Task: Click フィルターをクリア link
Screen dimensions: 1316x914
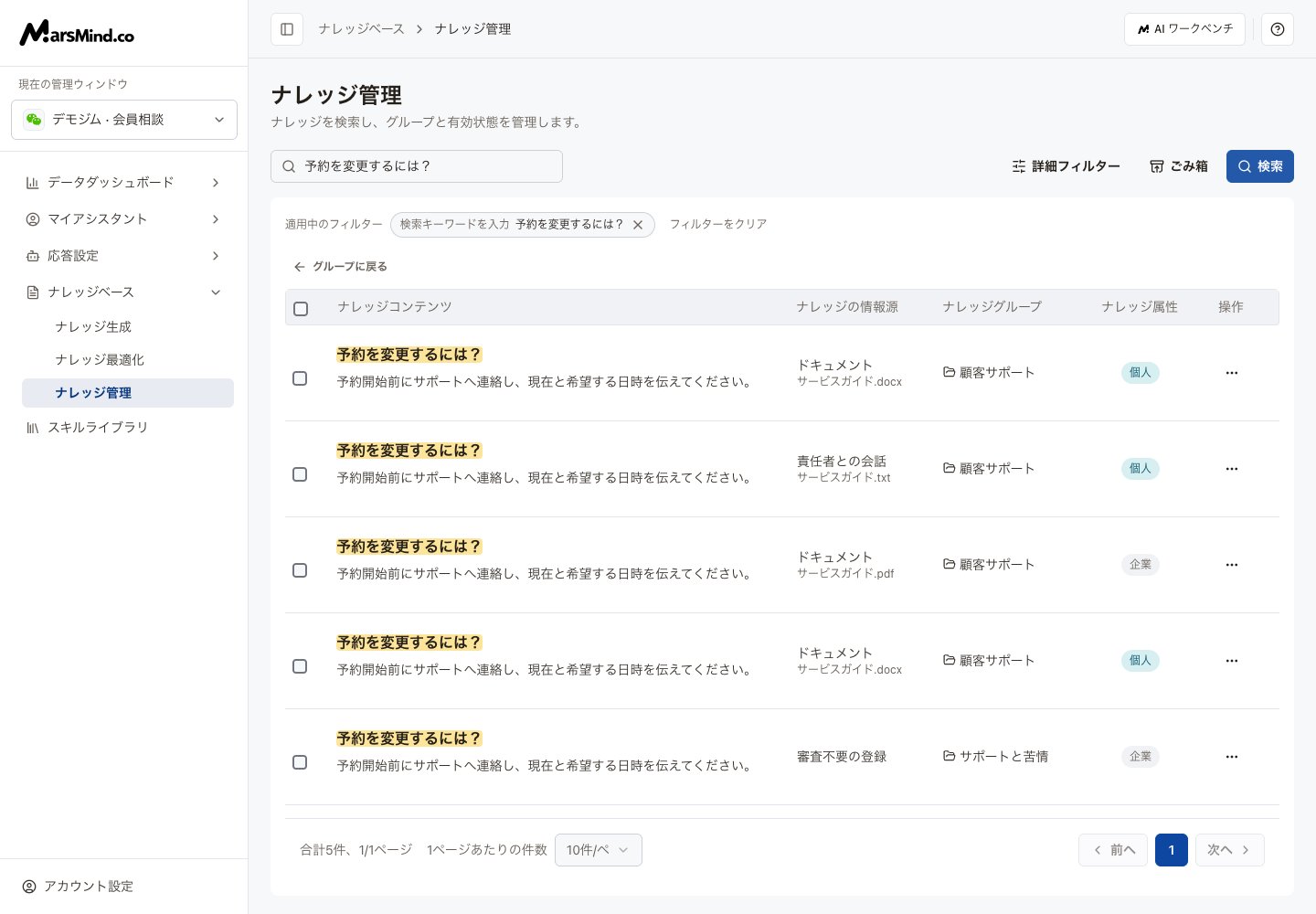Action: (718, 224)
